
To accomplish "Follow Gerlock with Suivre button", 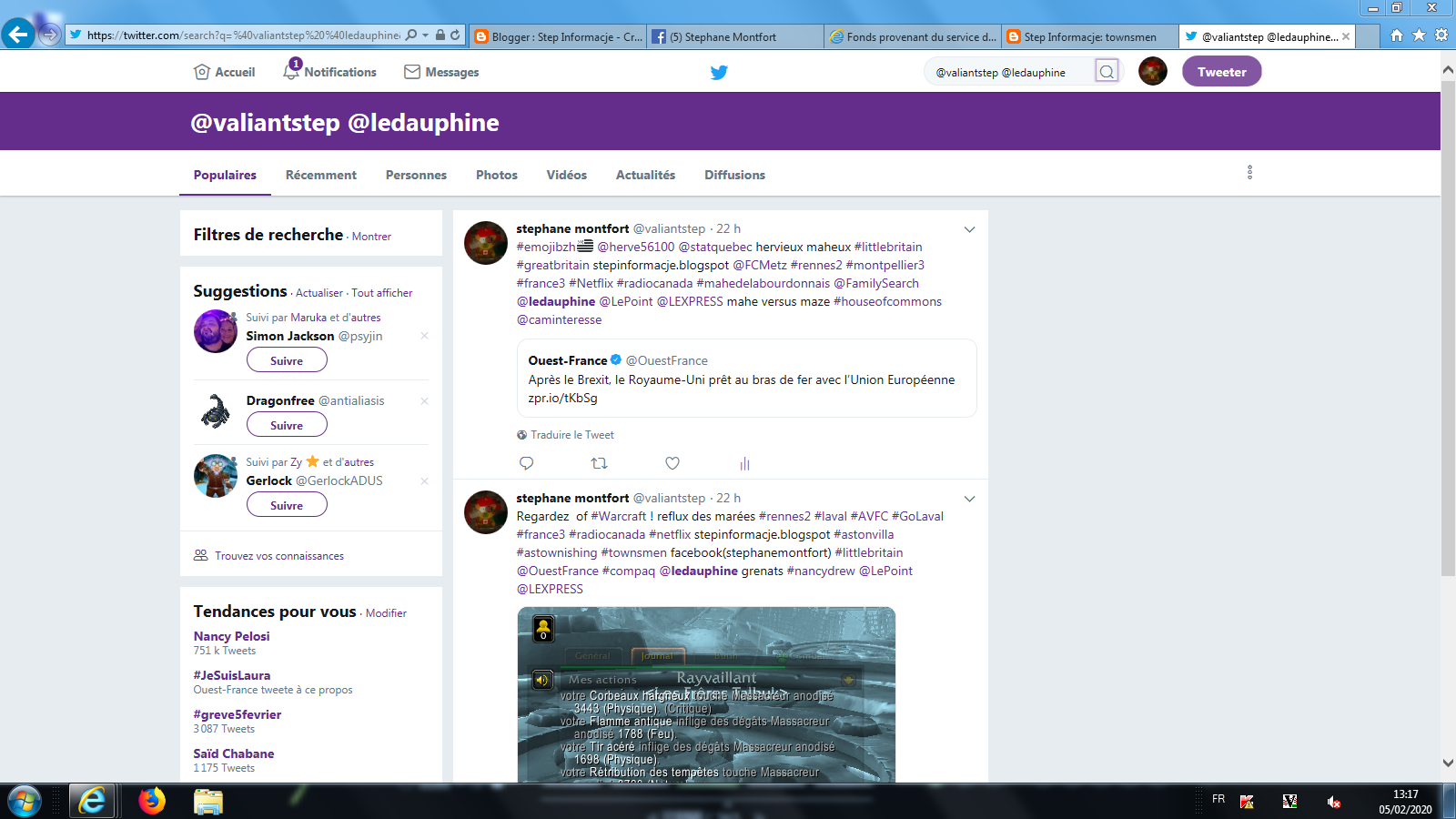I will pos(287,505).
